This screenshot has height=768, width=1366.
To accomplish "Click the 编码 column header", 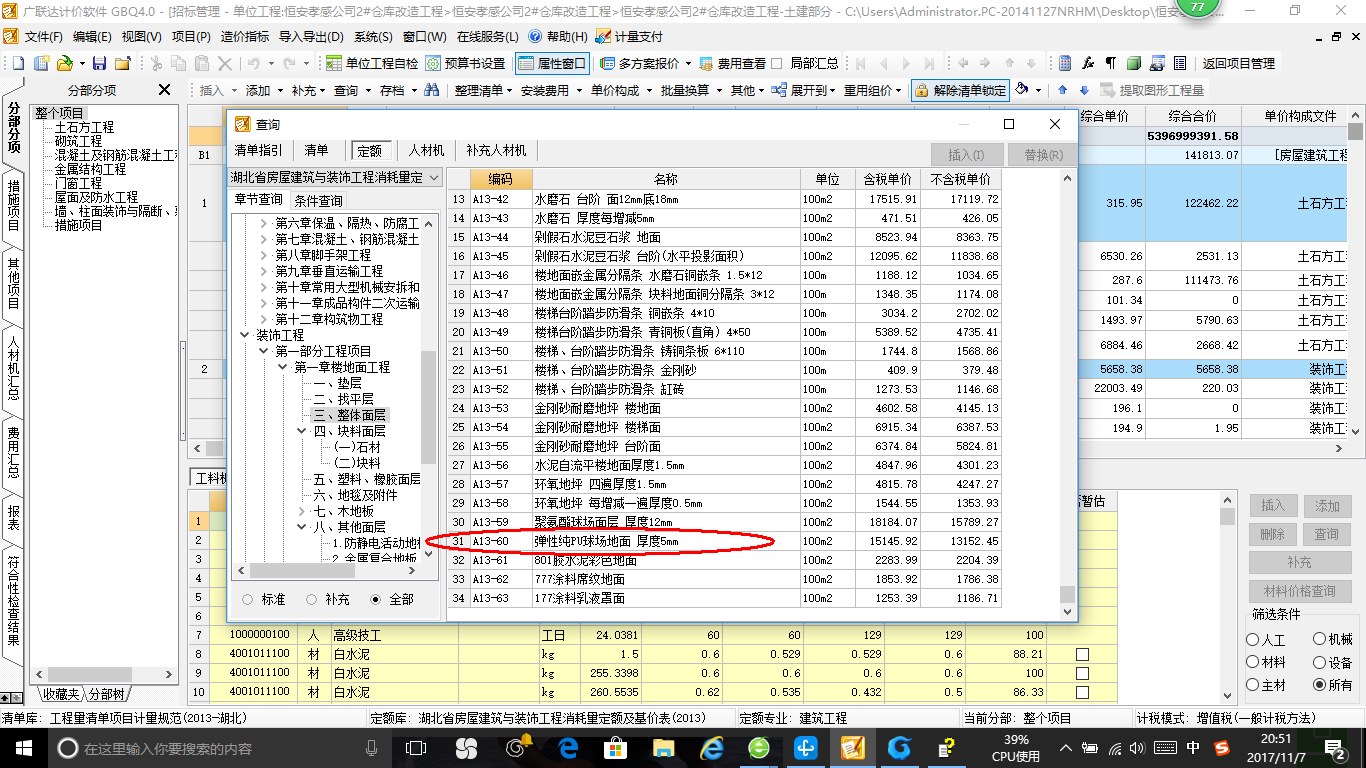I will pos(501,179).
